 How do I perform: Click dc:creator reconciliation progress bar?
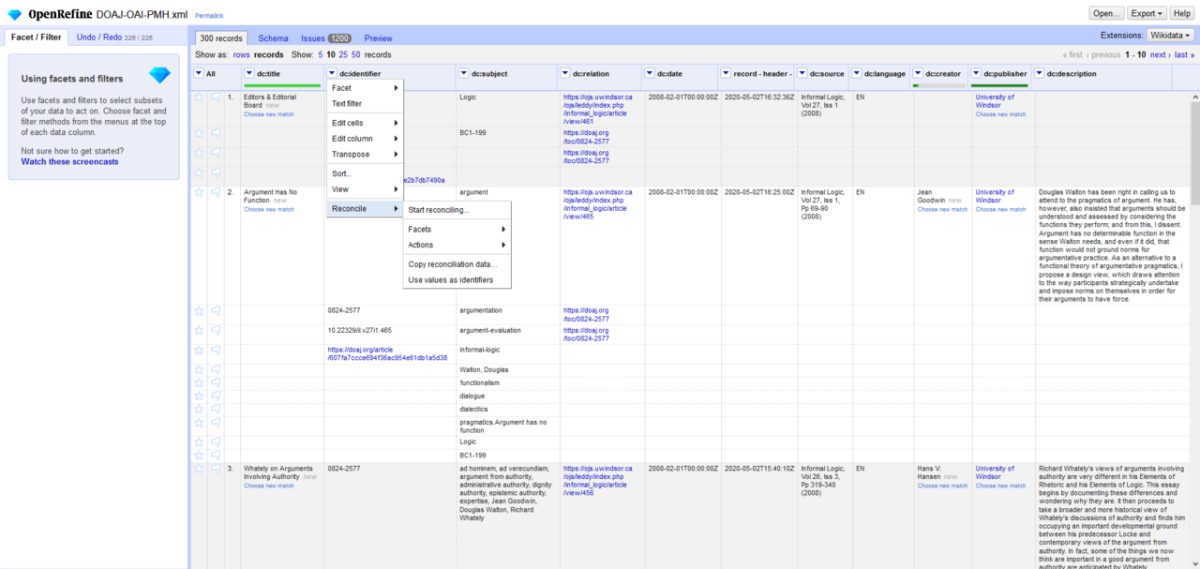click(940, 85)
